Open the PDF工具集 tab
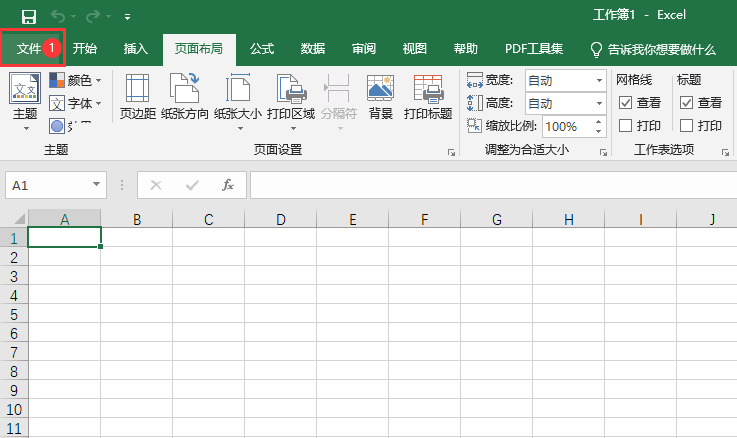This screenshot has width=737, height=438. 534,48
